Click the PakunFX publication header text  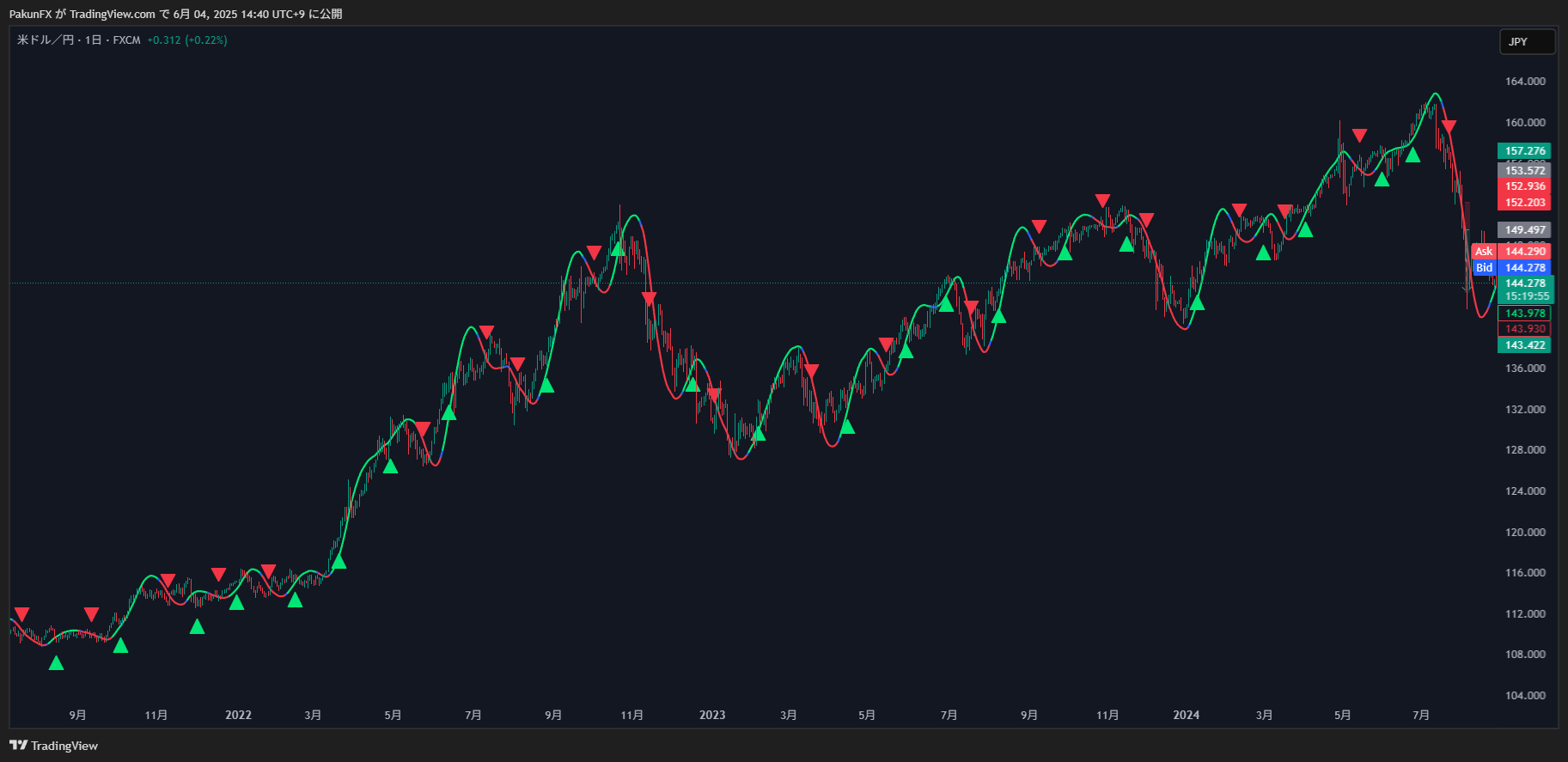tap(175, 14)
